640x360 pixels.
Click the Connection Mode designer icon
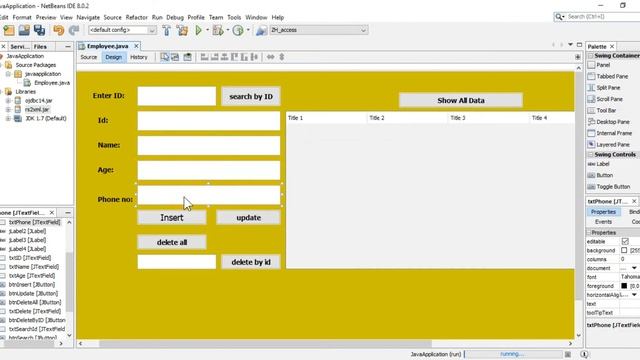(175, 57)
